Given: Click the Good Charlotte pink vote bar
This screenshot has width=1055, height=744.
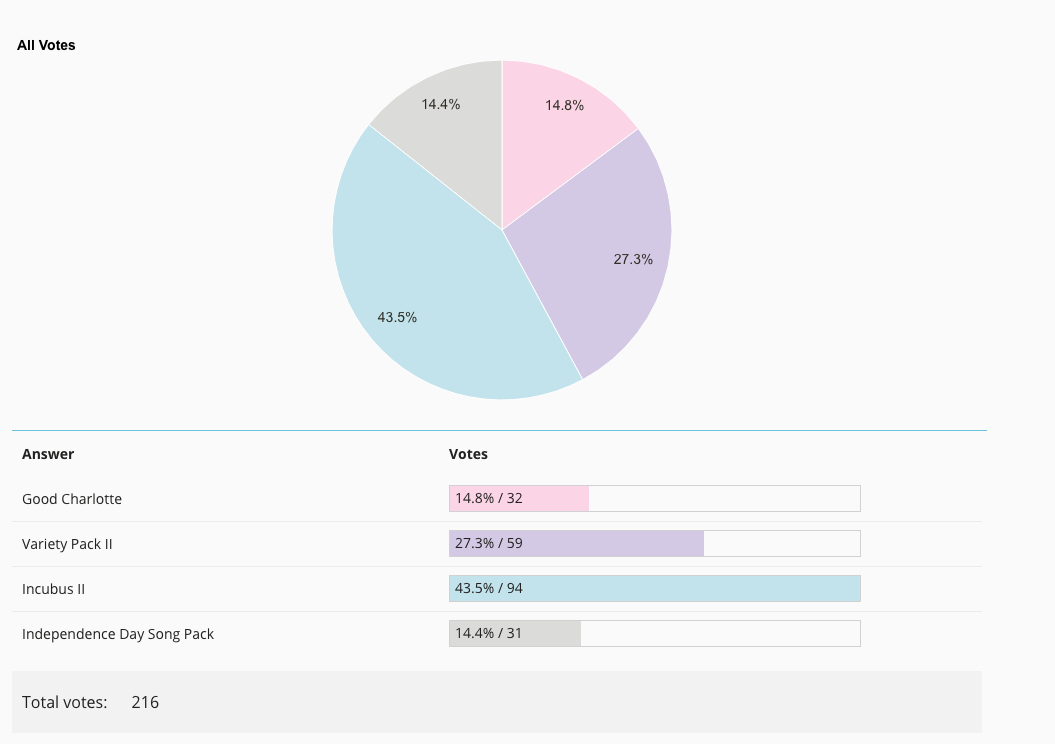Looking at the screenshot, I should [x=519, y=498].
